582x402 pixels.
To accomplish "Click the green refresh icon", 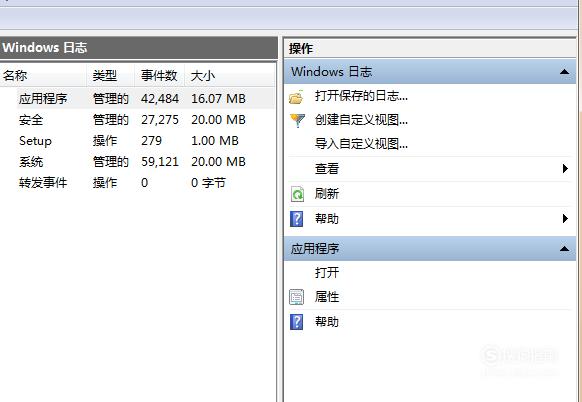I will [297, 194].
